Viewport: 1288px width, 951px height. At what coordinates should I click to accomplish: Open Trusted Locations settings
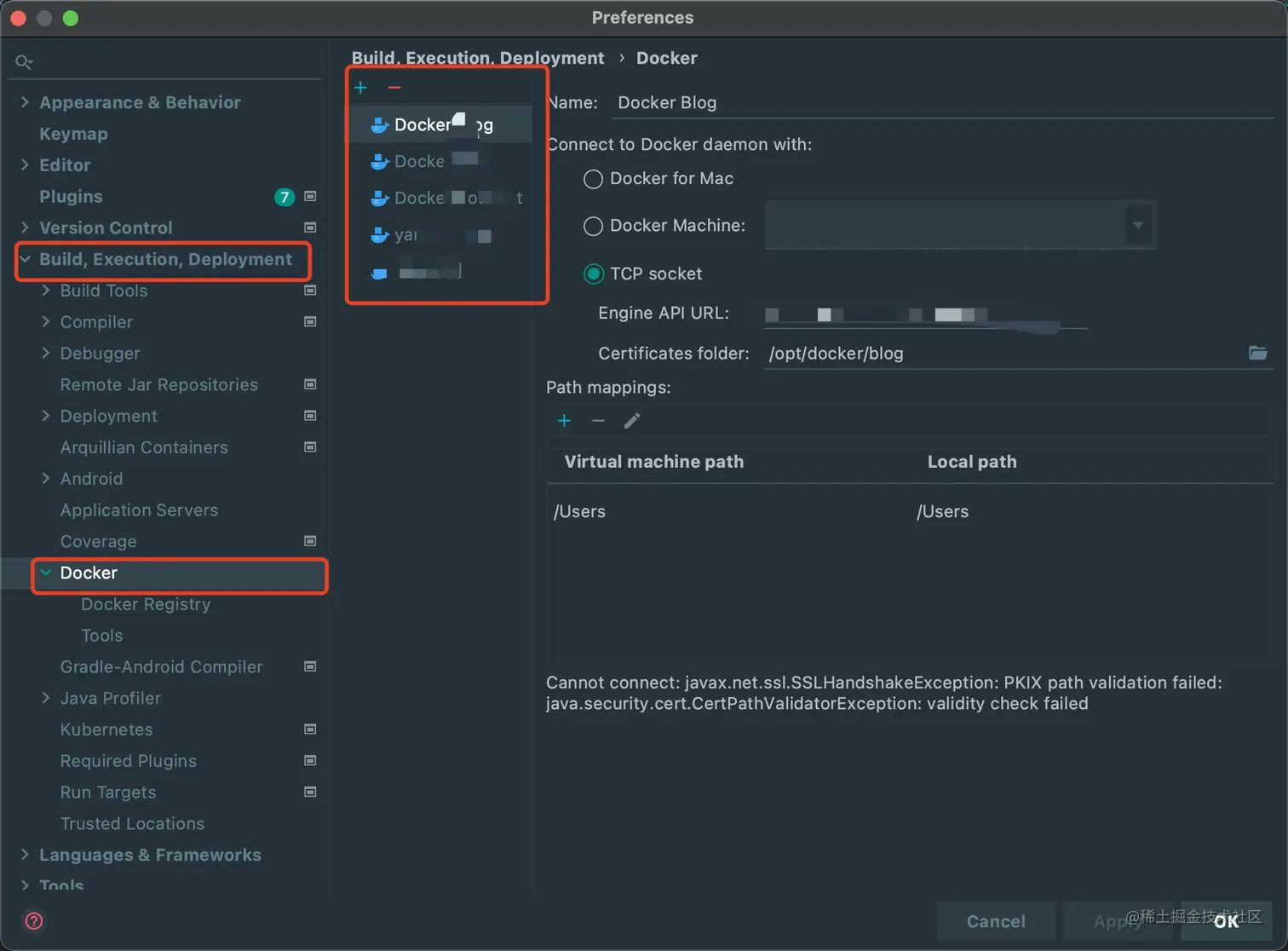click(x=132, y=824)
